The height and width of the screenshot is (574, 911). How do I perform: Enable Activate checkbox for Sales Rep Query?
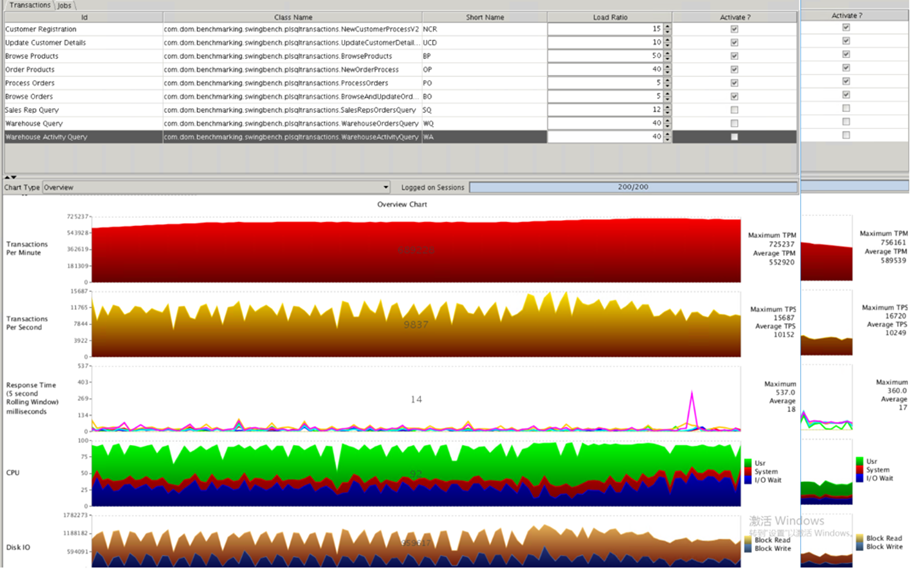(734, 110)
